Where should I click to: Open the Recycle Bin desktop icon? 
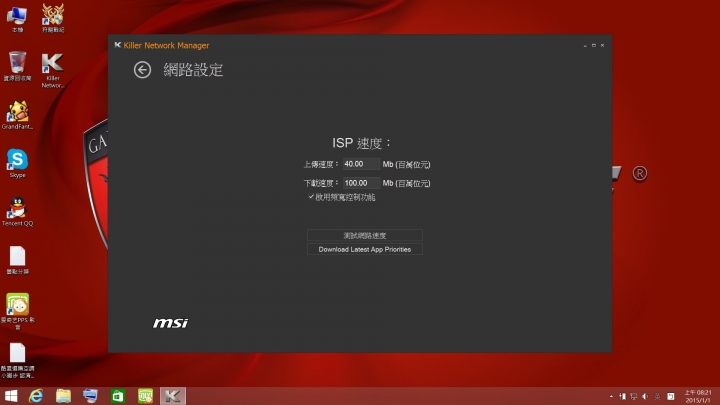coord(17,66)
